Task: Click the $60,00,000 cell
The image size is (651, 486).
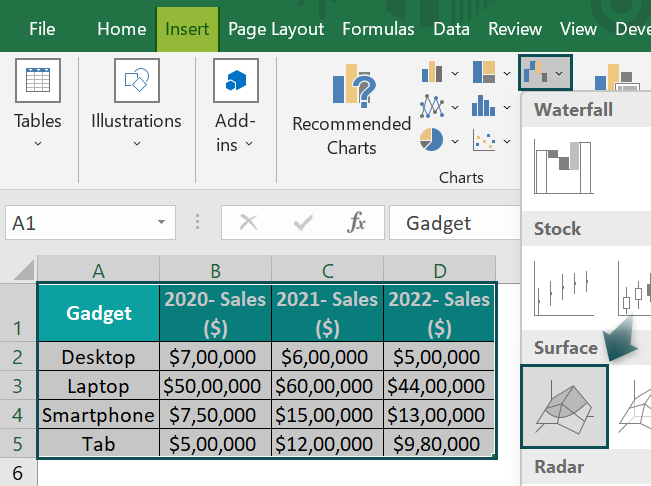Action: [x=327, y=386]
